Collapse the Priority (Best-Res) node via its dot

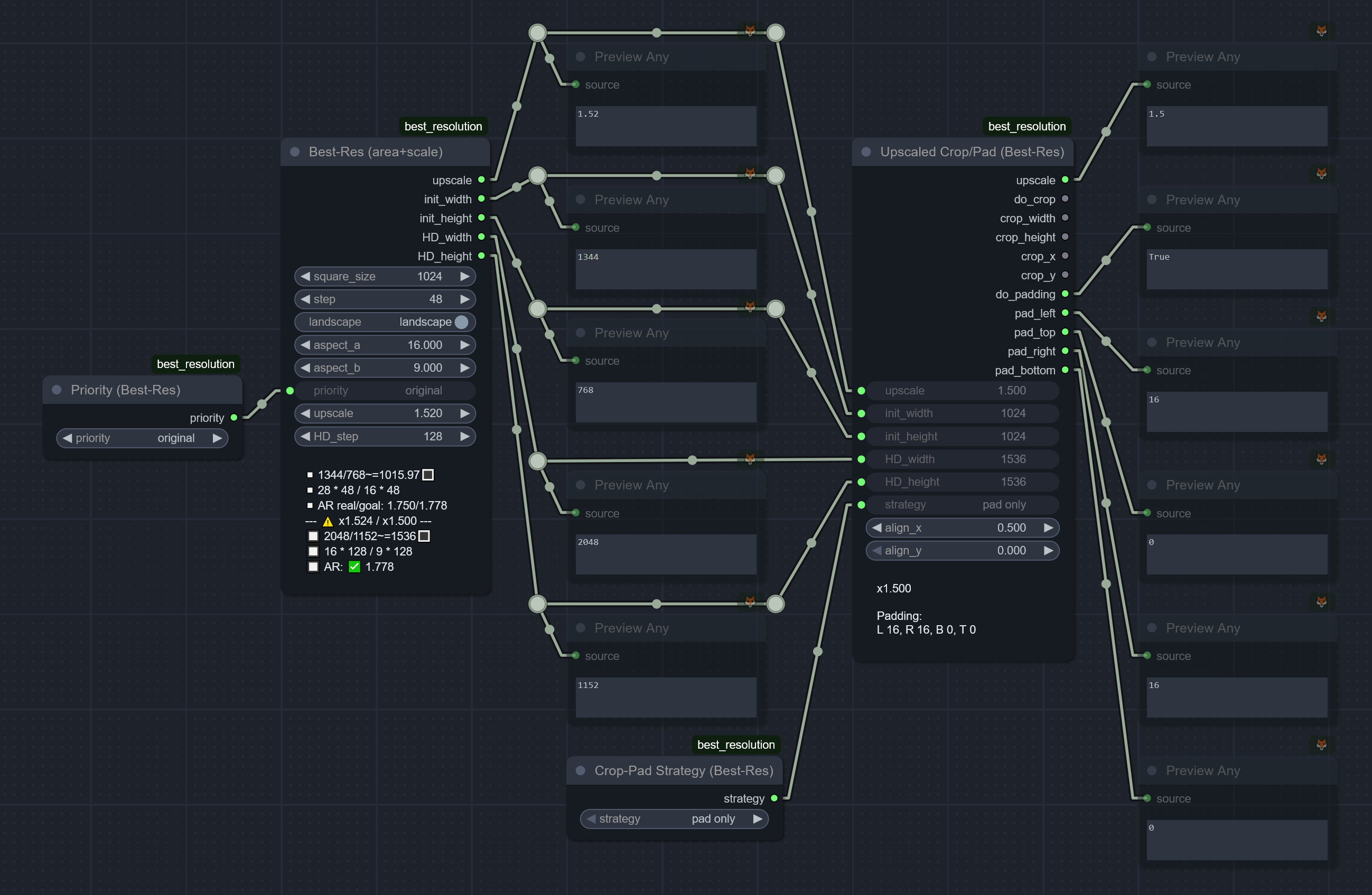(57, 390)
